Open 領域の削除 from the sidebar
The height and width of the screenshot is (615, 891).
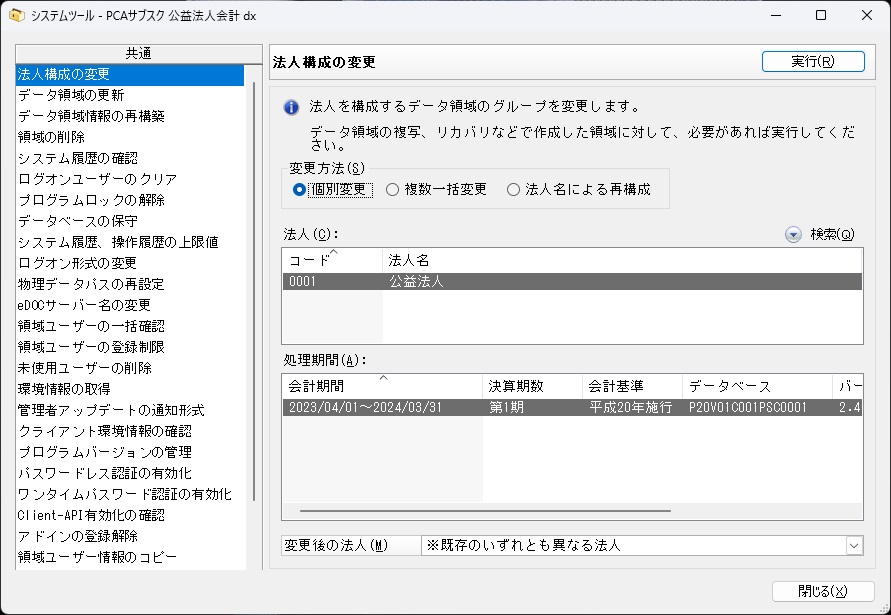pos(51,137)
